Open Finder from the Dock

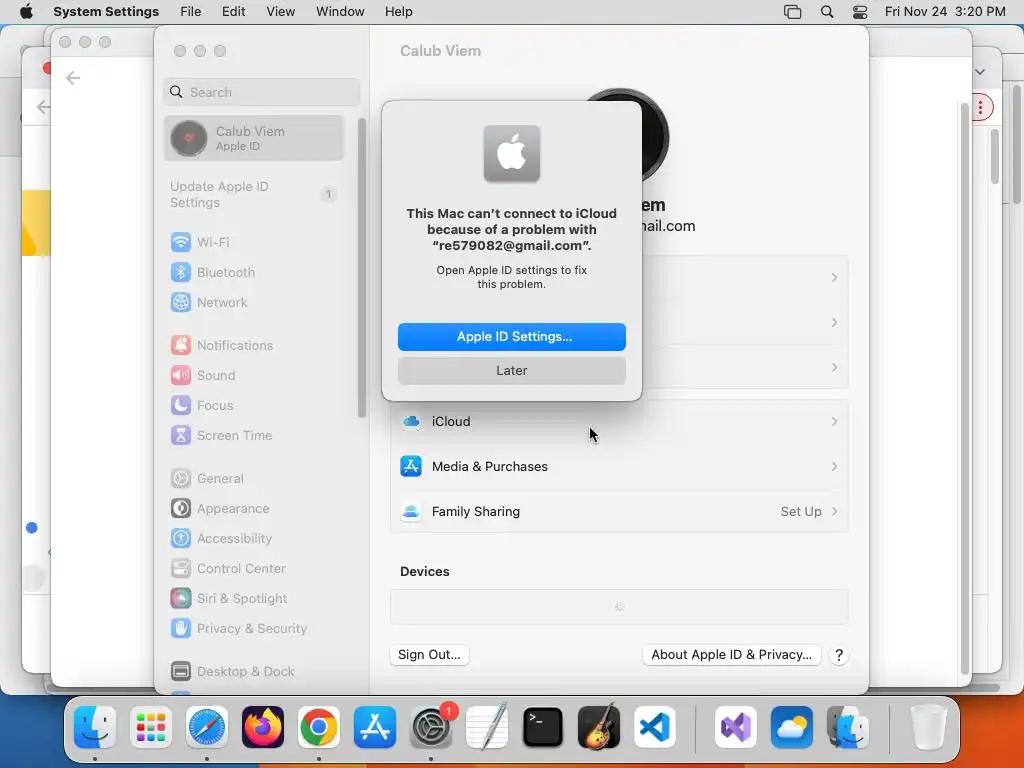95,727
